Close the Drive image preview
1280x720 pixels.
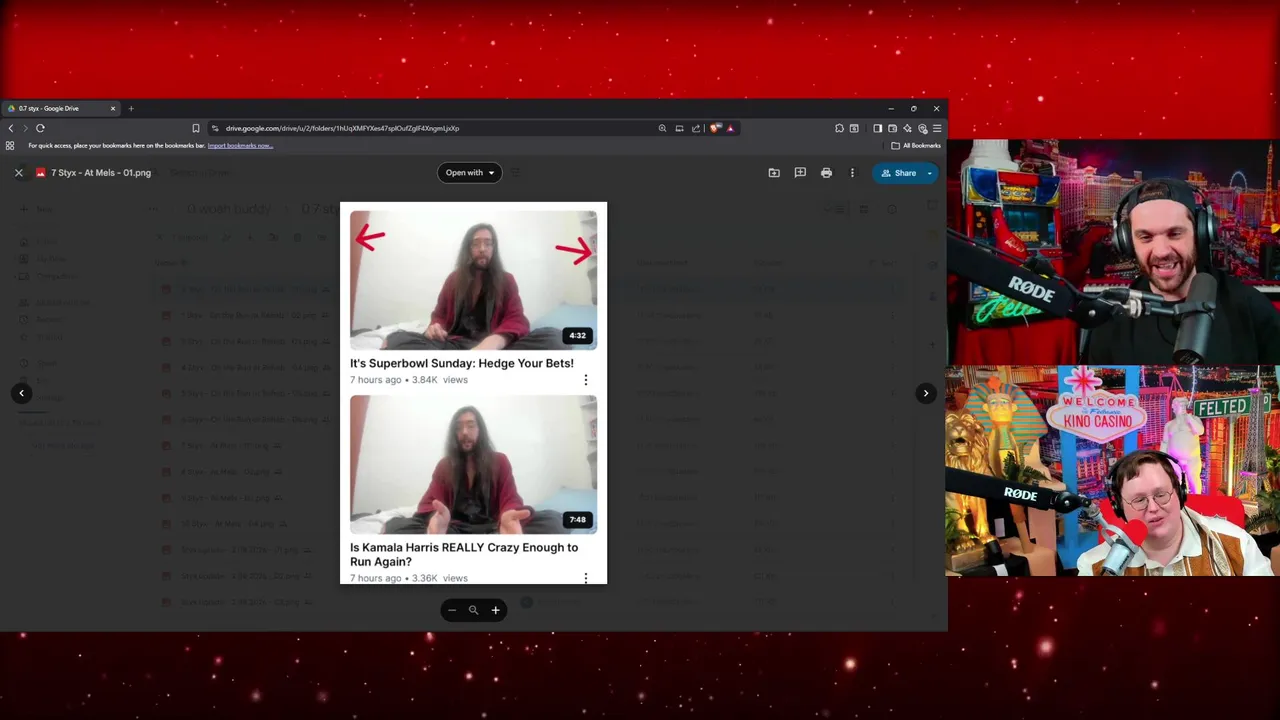pyautogui.click(x=18, y=173)
